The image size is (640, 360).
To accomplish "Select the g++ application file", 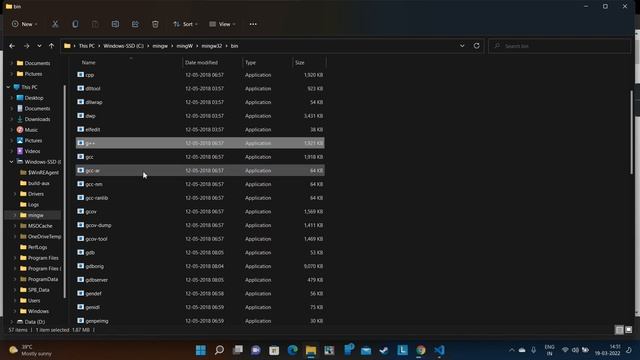I will coord(200,143).
